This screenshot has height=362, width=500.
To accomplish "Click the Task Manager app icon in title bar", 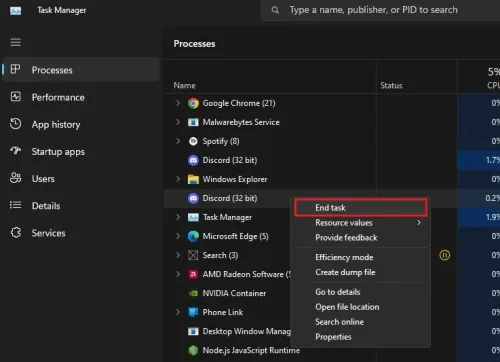I will click(x=15, y=11).
